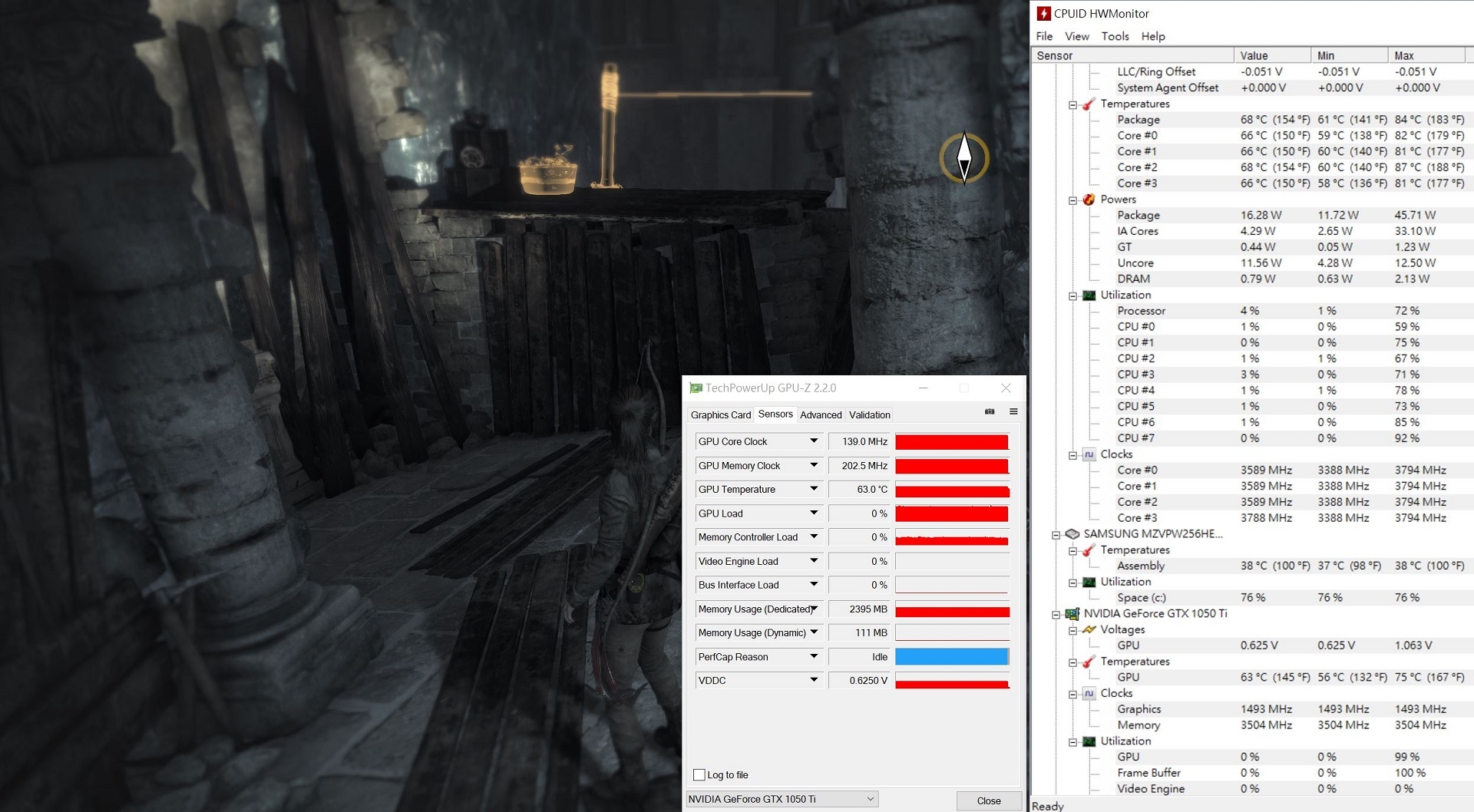
Task: Switch to the Validation tab in GPU-Z
Action: pos(870,414)
